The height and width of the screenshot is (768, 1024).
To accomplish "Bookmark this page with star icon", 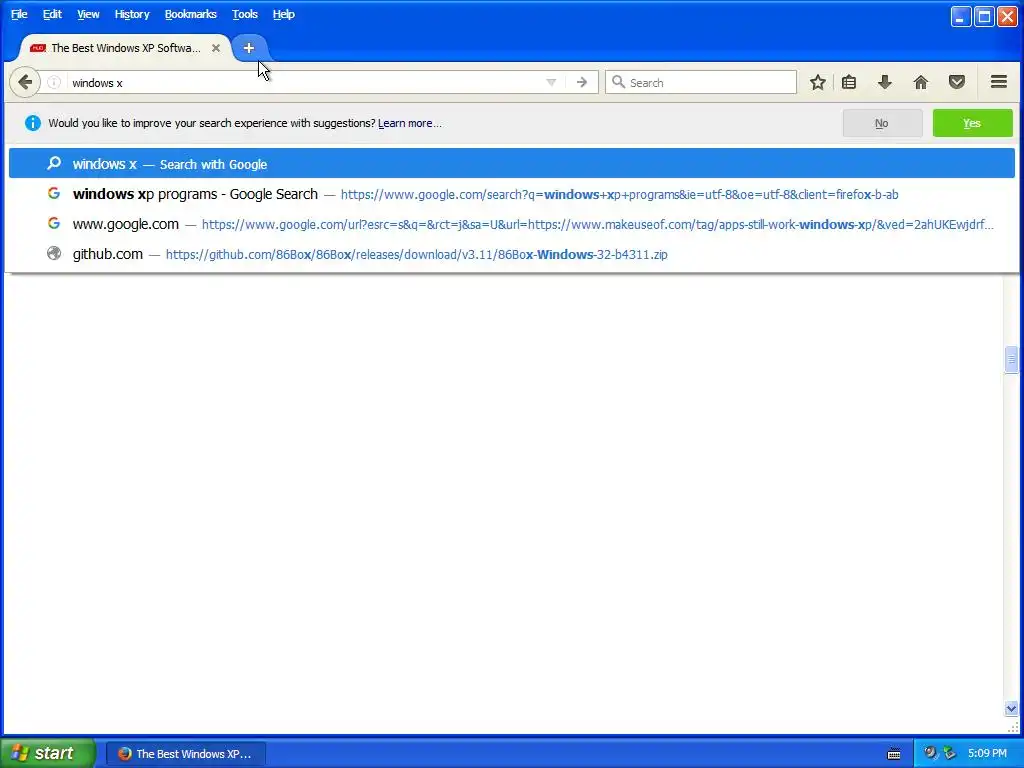I will pyautogui.click(x=818, y=82).
